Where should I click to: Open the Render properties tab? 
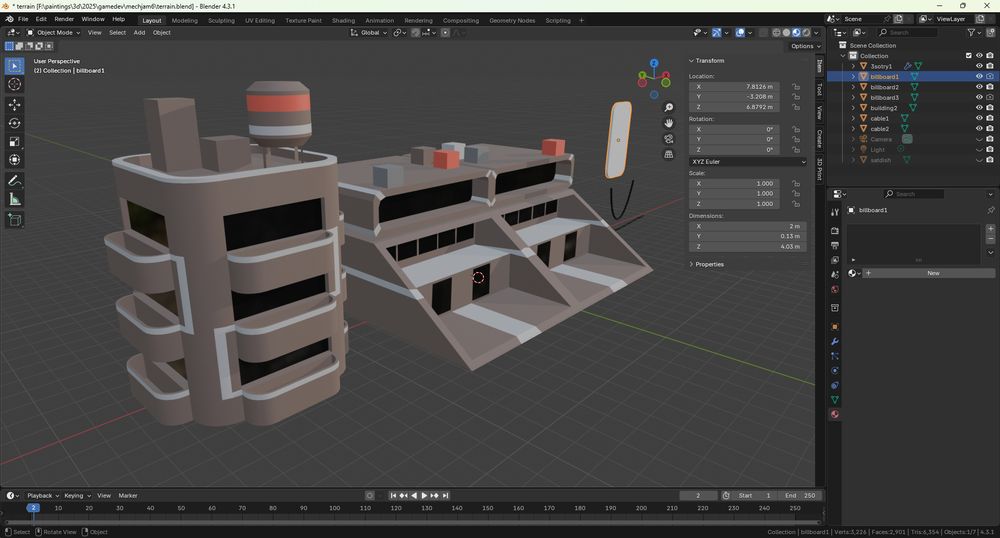(x=835, y=230)
